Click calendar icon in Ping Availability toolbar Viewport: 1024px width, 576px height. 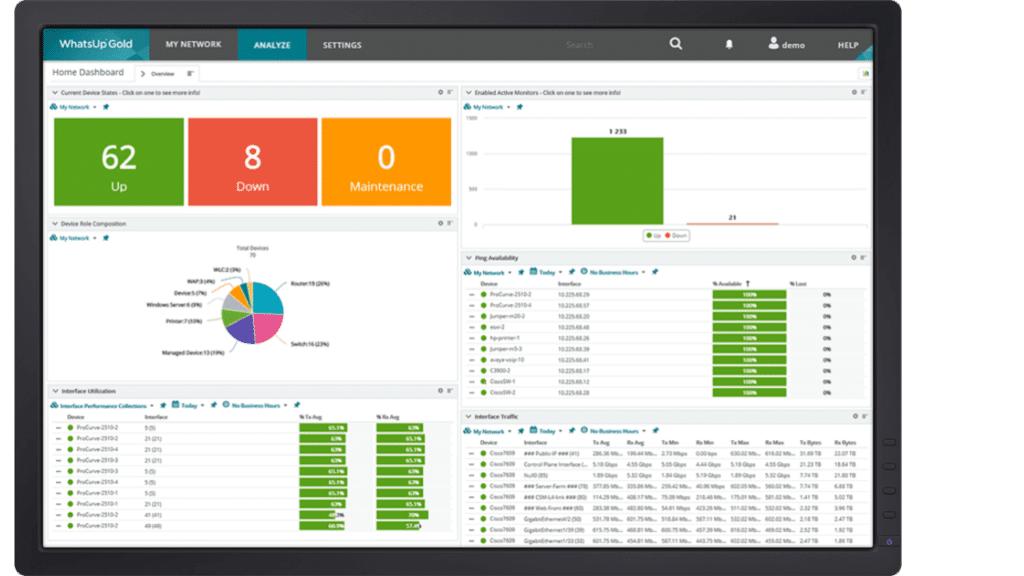(x=534, y=271)
